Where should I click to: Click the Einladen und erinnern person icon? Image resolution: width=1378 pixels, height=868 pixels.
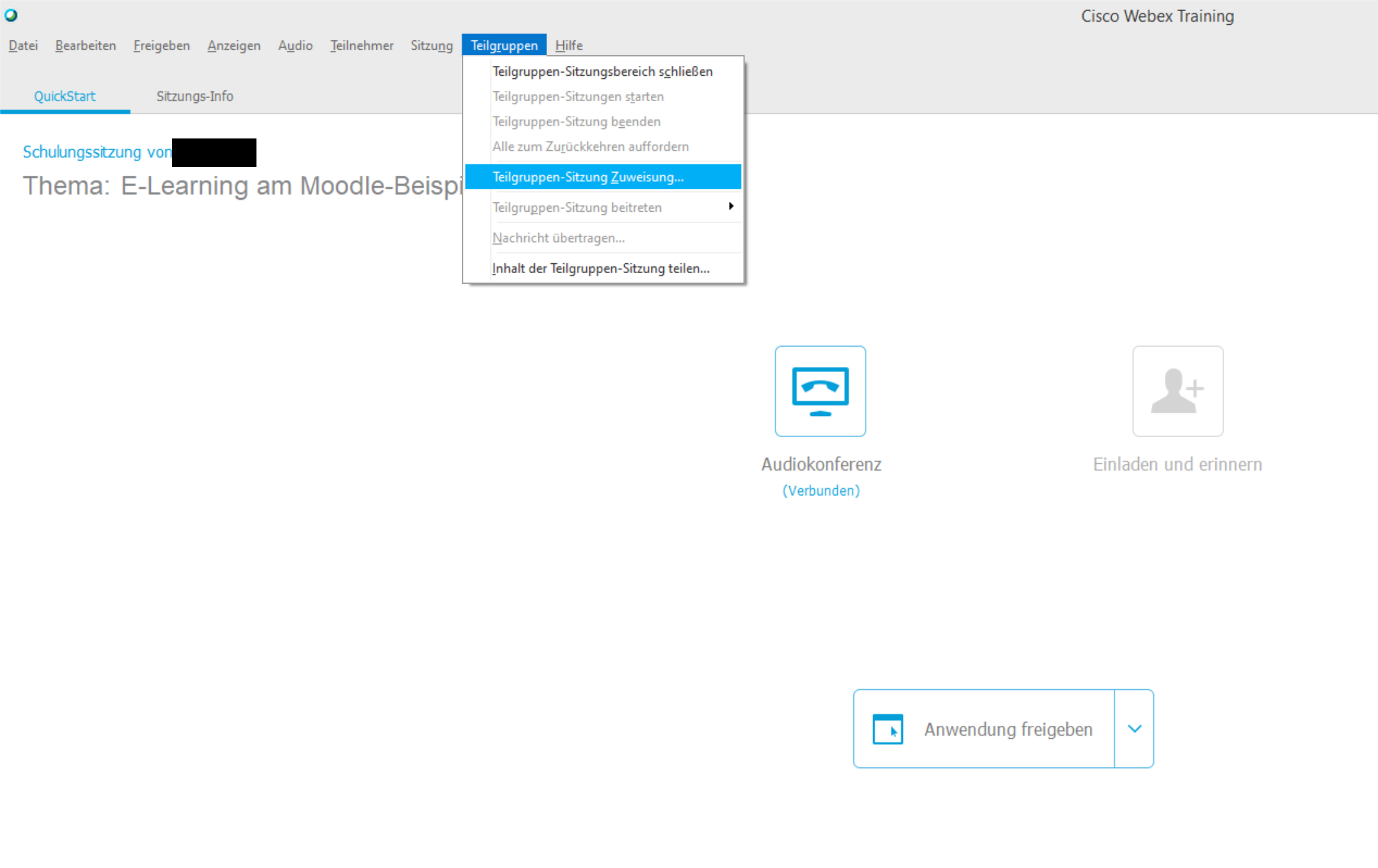pyautogui.click(x=1177, y=391)
